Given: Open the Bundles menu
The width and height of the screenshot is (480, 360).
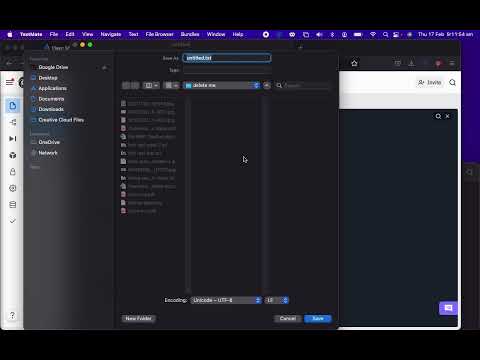Looking at the screenshot, I should [190, 34].
